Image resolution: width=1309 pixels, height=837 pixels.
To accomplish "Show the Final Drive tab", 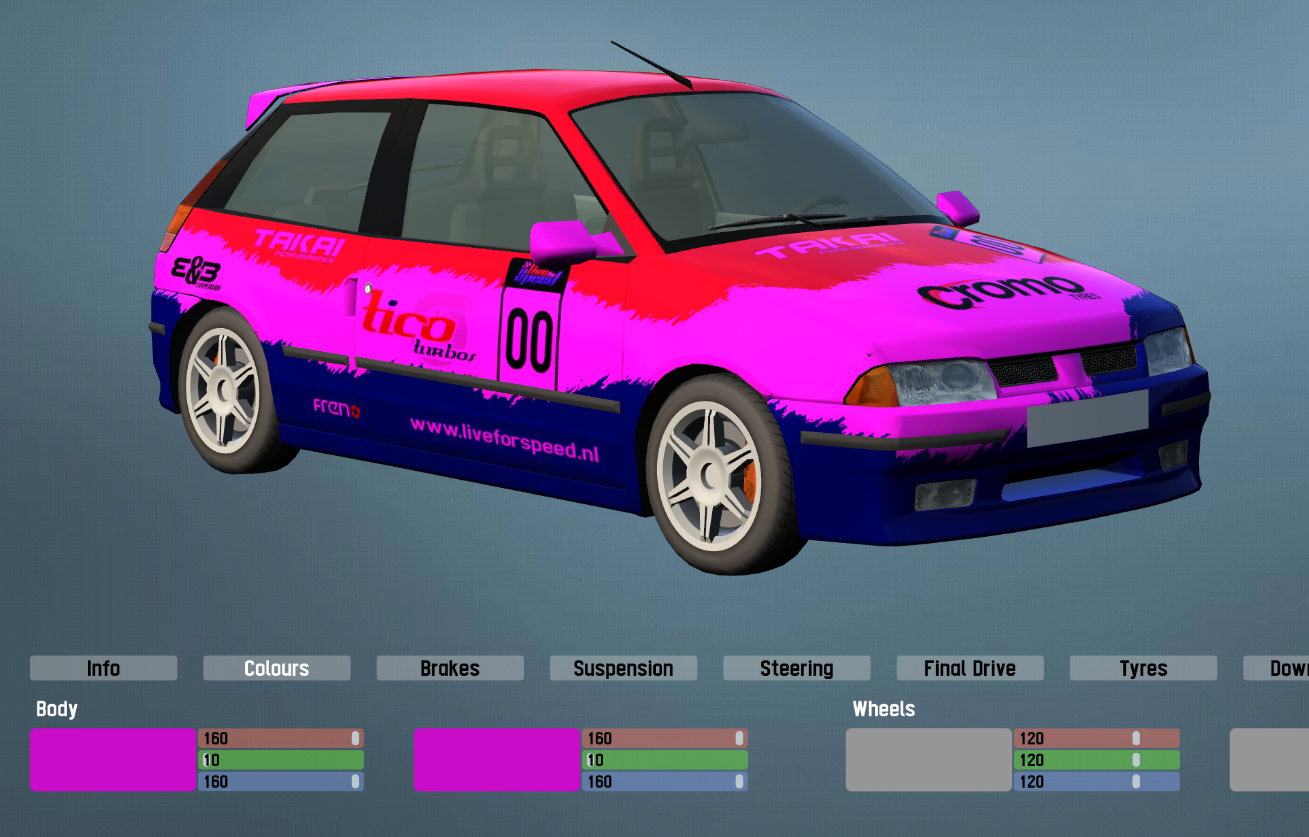I will pyautogui.click(x=970, y=668).
